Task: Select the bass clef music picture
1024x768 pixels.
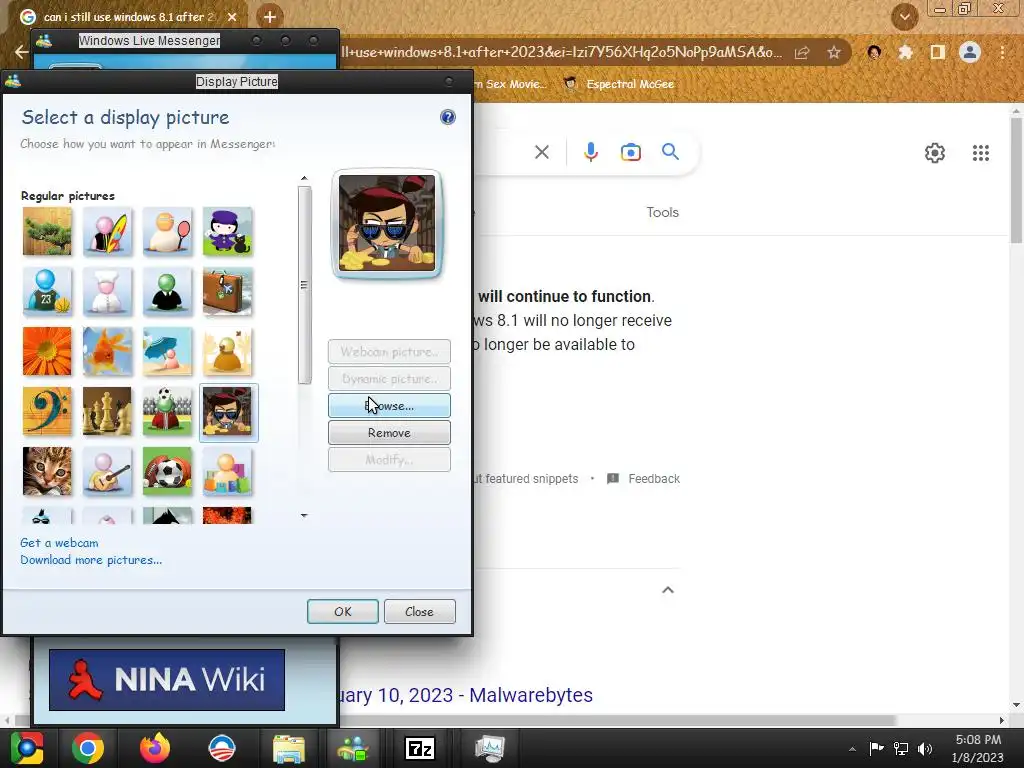Action: pyautogui.click(x=47, y=411)
